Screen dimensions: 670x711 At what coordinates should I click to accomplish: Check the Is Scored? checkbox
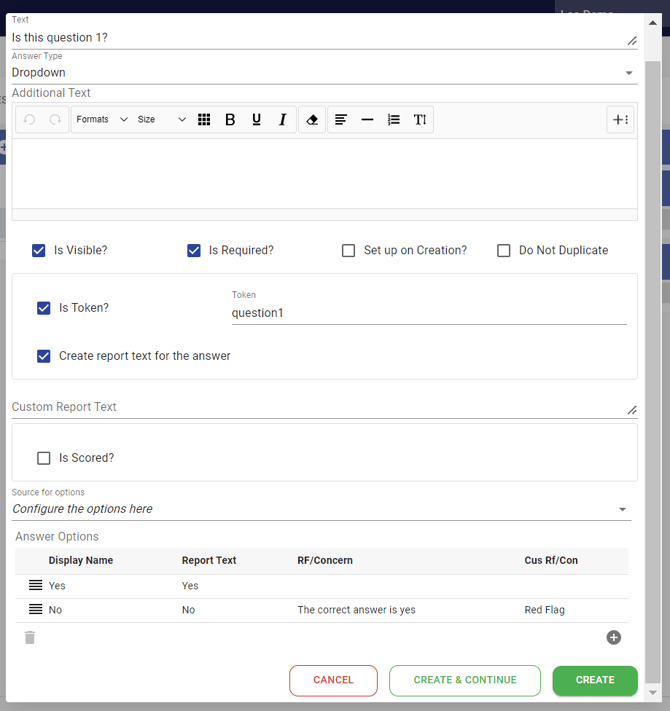pos(44,458)
